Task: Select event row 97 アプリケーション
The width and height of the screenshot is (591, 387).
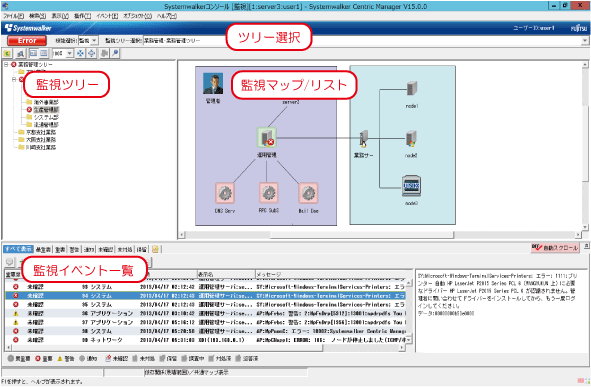Action: click(205, 323)
